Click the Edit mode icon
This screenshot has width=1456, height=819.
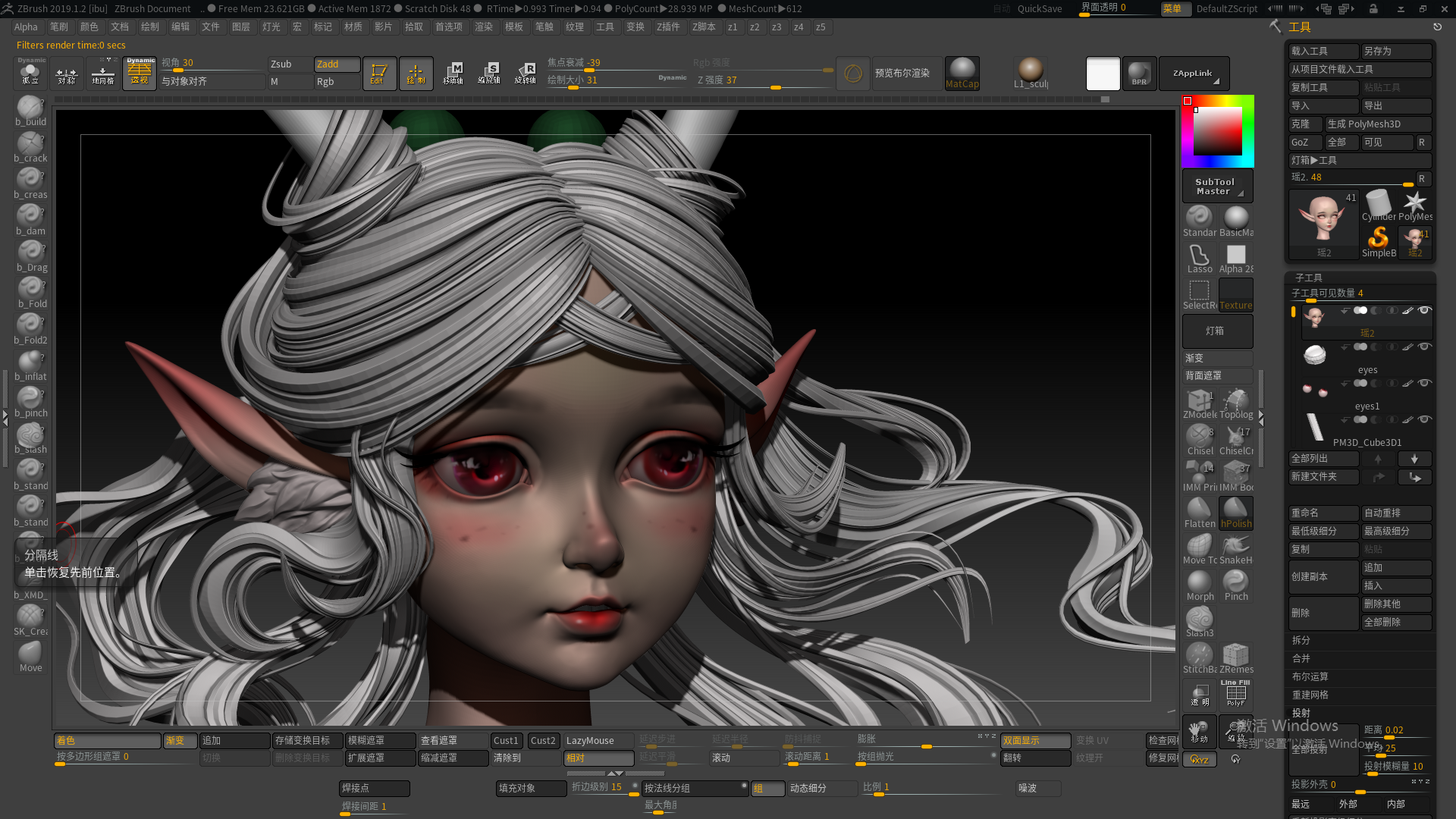pos(379,74)
